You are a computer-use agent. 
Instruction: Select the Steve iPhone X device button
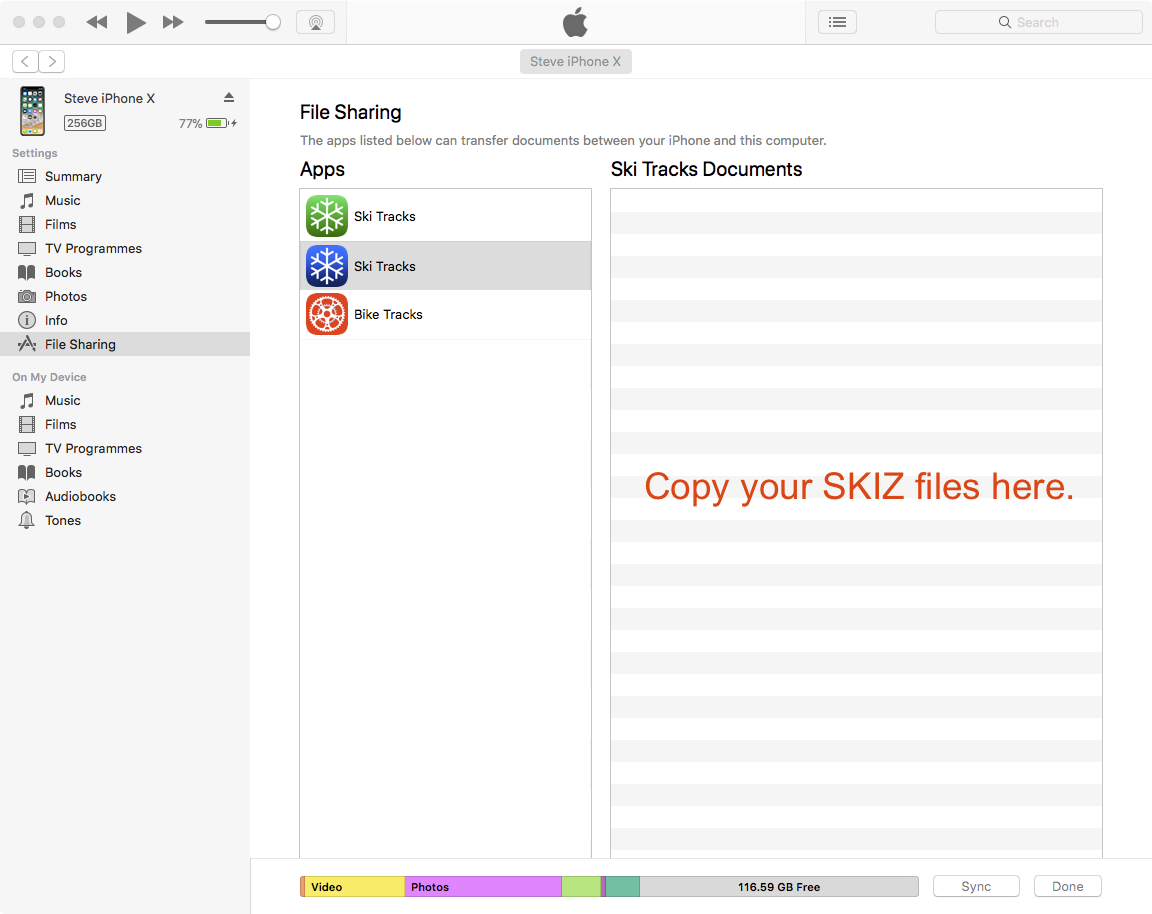tap(575, 62)
